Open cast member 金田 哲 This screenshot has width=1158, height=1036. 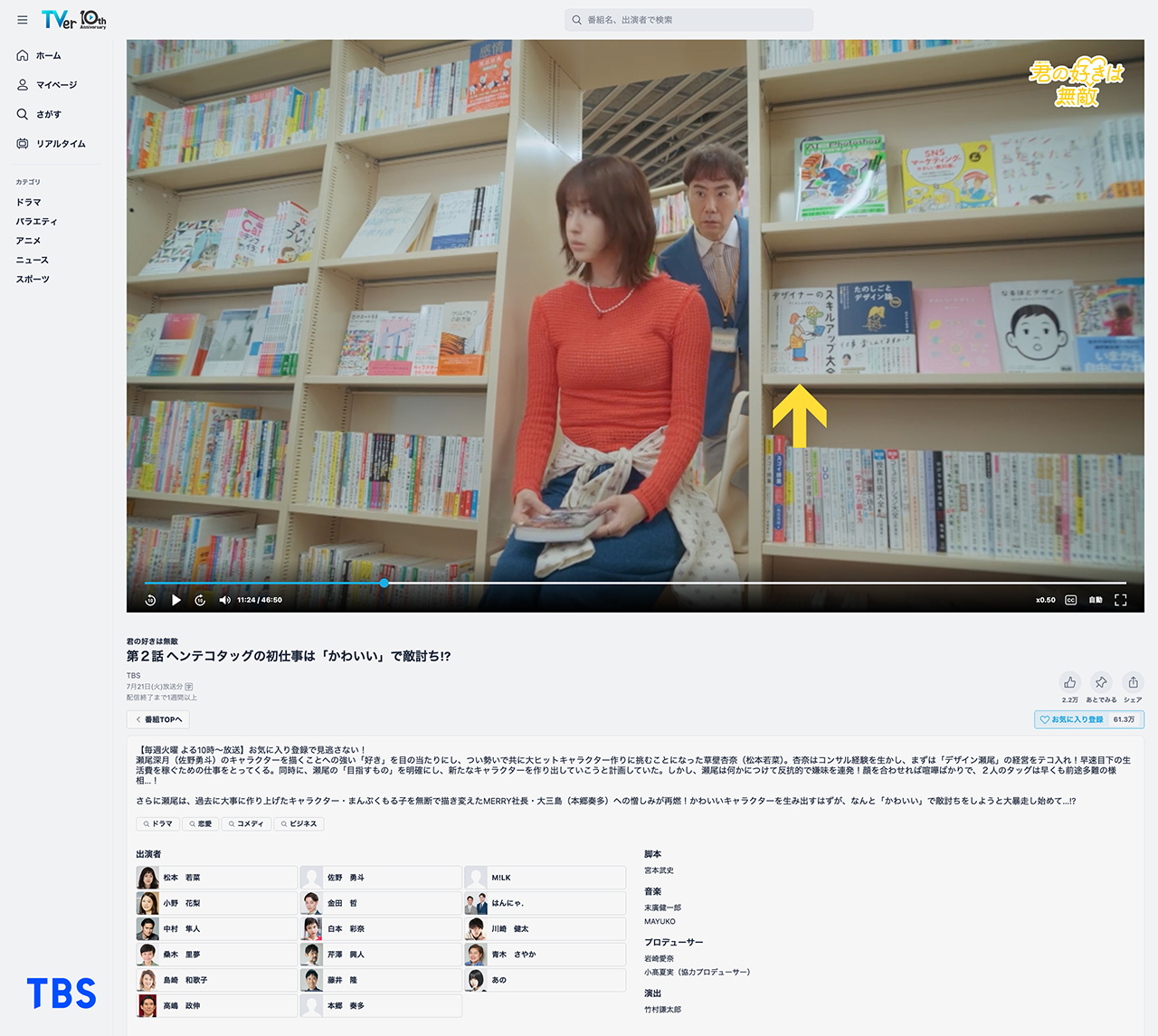tap(381, 903)
